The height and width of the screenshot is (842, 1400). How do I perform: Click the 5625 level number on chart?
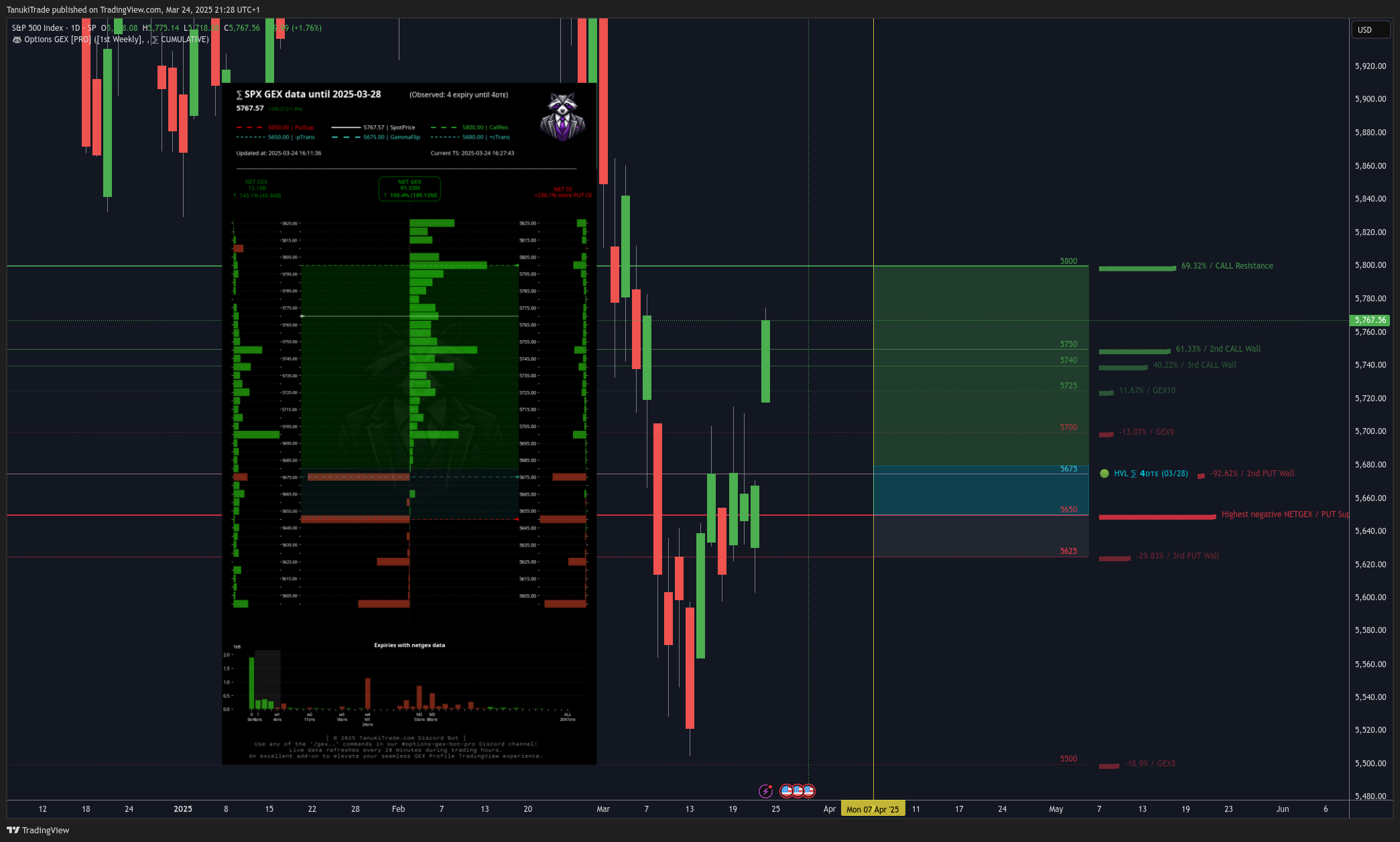point(1068,551)
